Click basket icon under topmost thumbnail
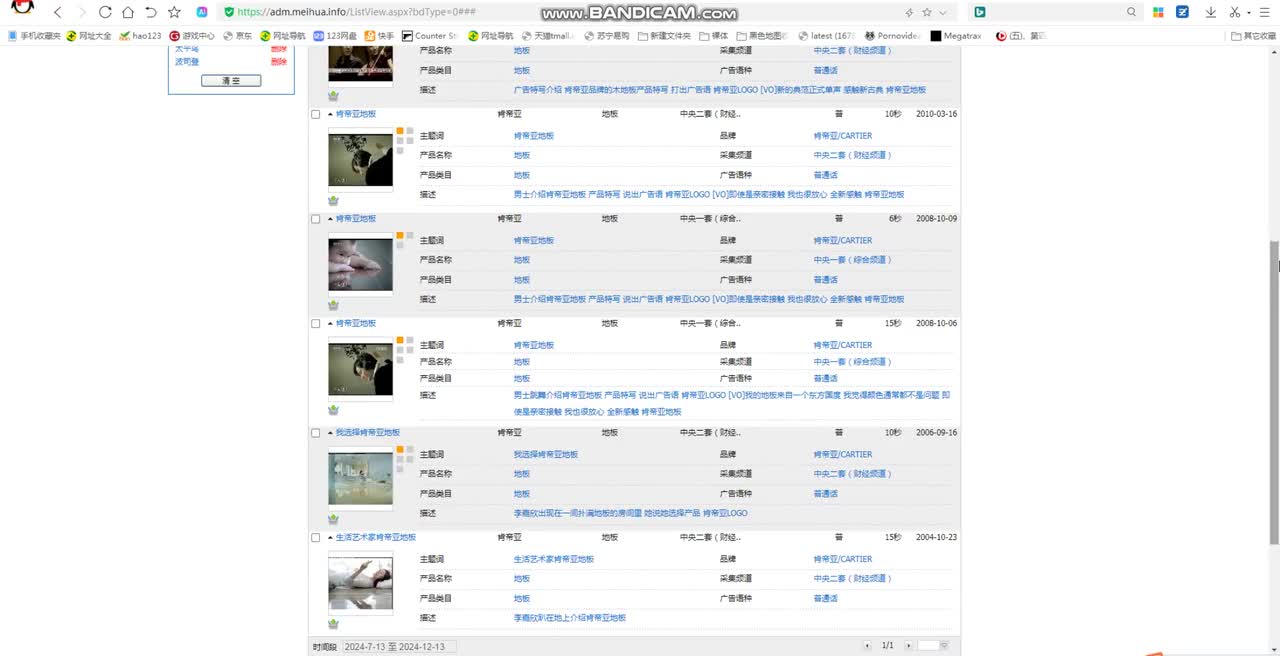1280x656 pixels. point(333,96)
